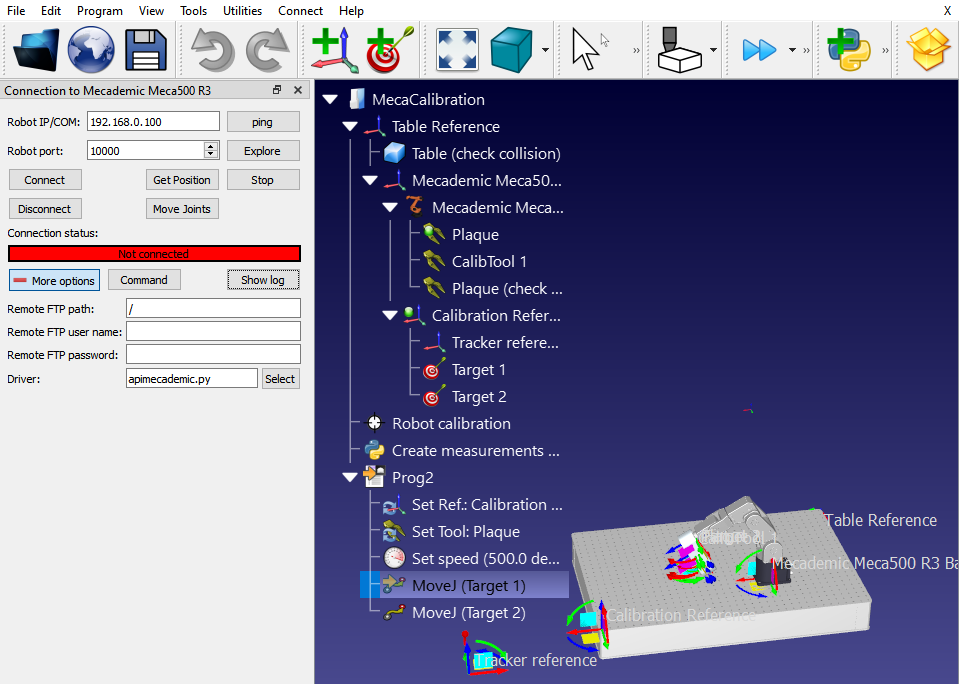The width and height of the screenshot is (959, 684).
Task: Add a new target
Action: (390, 50)
